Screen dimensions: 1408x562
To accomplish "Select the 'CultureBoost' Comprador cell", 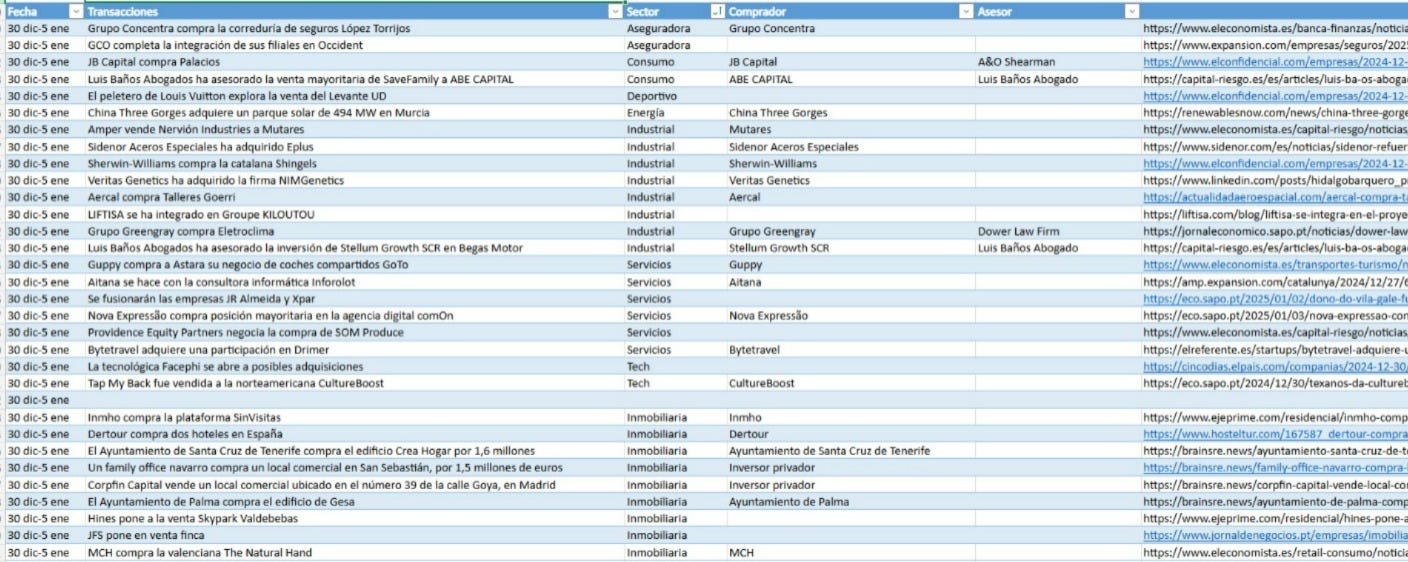I will pyautogui.click(x=851, y=384).
